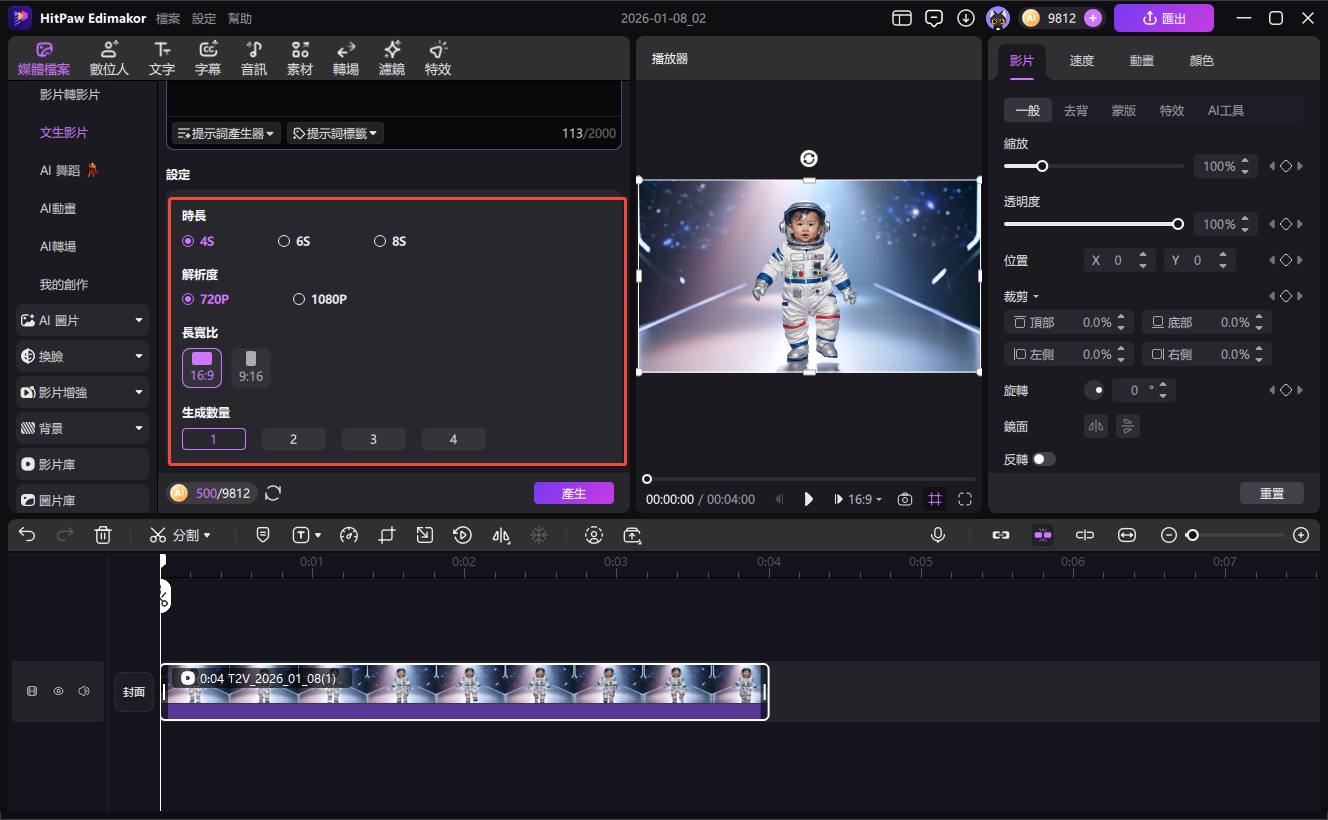Screen dimensions: 1328x820
Task: Click the 產生 generate button
Action: coord(573,493)
